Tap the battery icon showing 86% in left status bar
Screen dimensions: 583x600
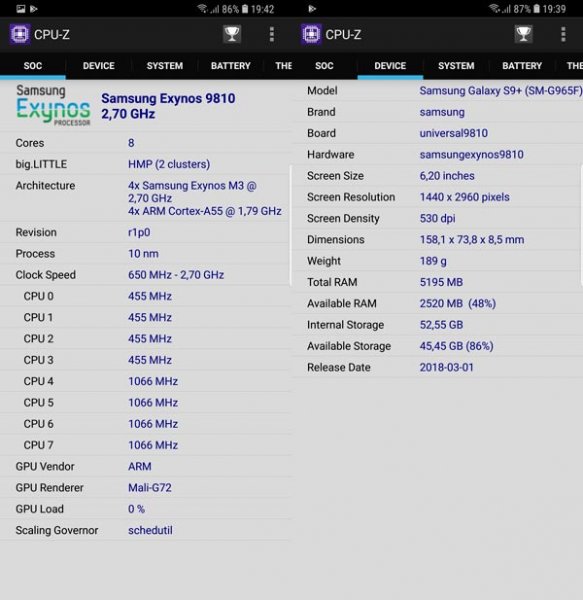[x=245, y=8]
